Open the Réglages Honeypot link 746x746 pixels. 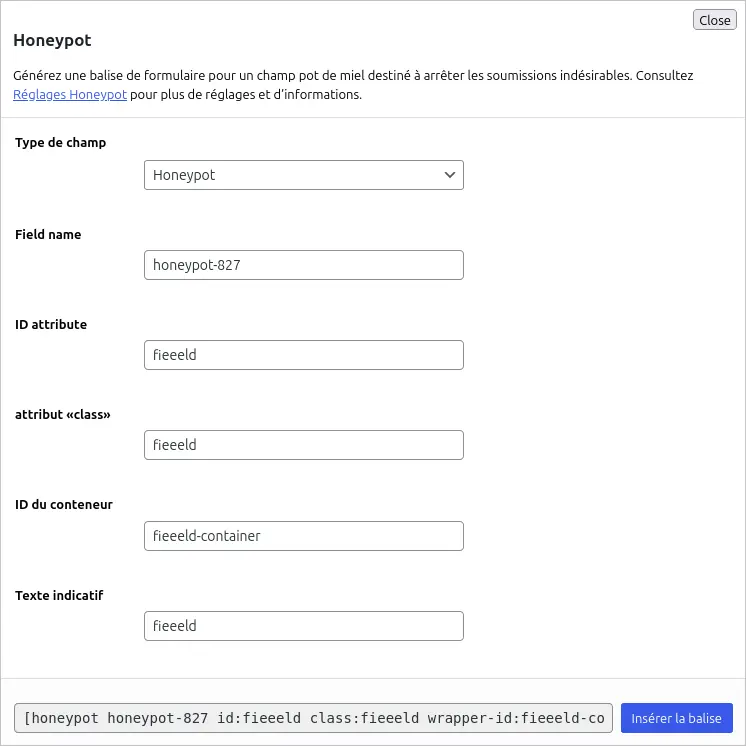point(70,96)
